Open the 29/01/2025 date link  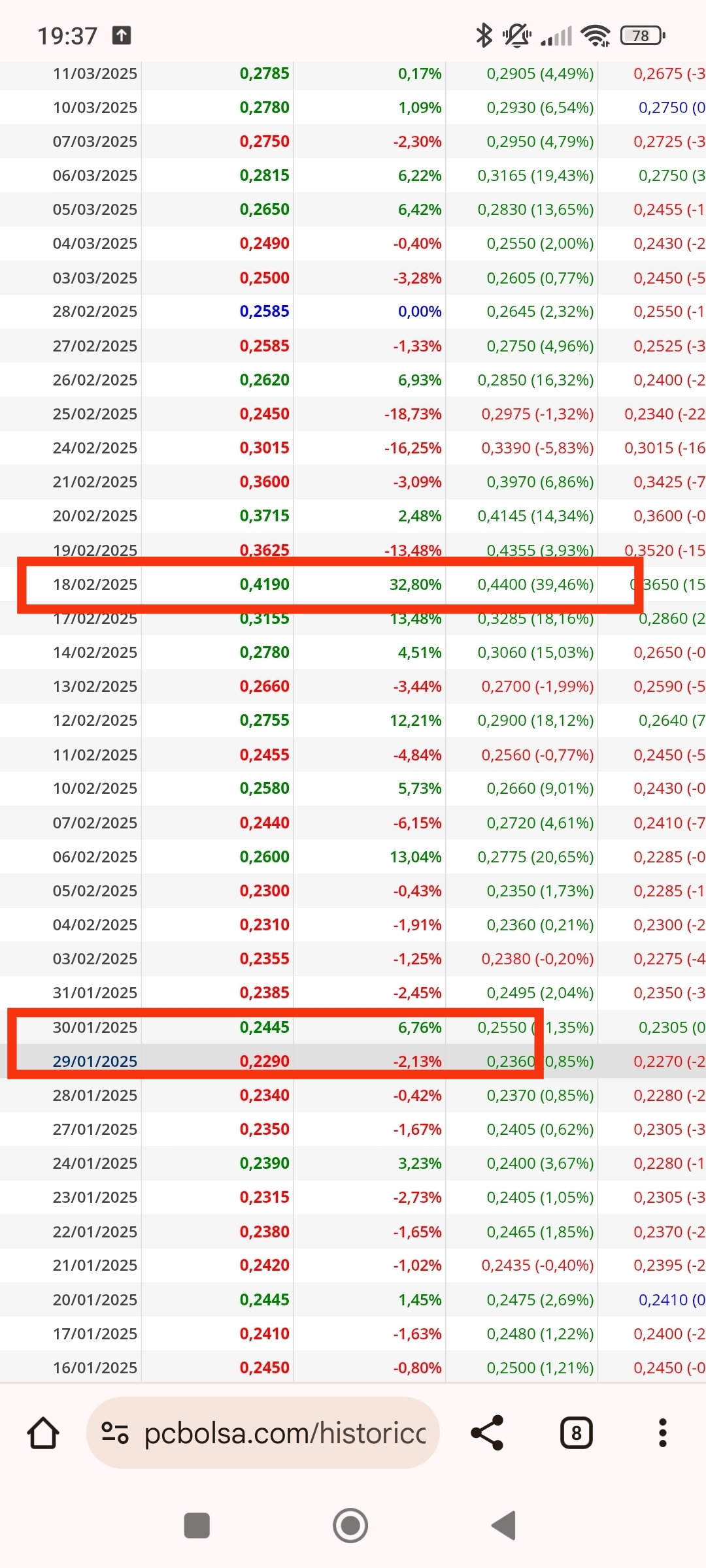point(95,1061)
